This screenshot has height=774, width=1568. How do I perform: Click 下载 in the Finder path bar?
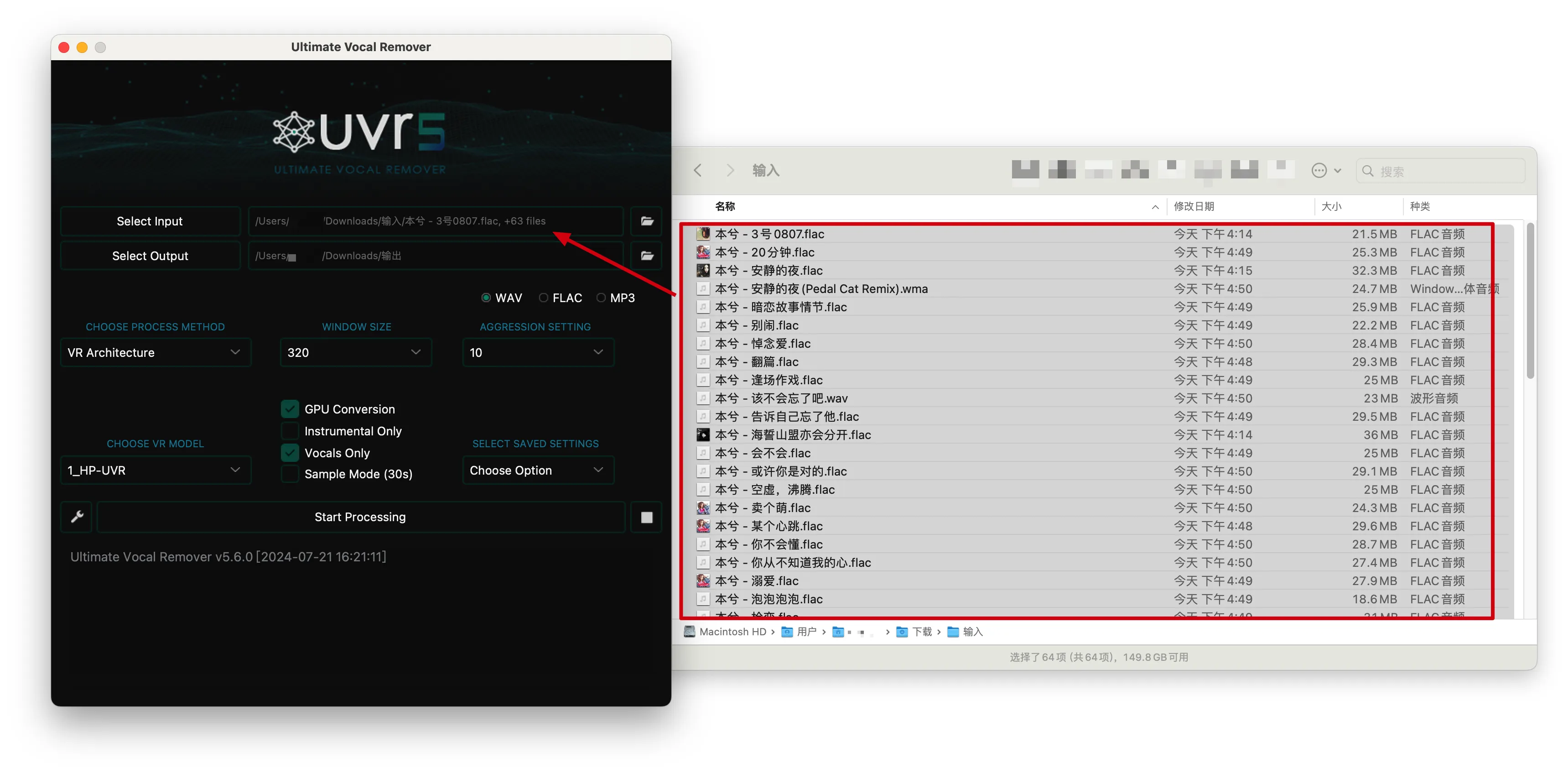point(922,632)
